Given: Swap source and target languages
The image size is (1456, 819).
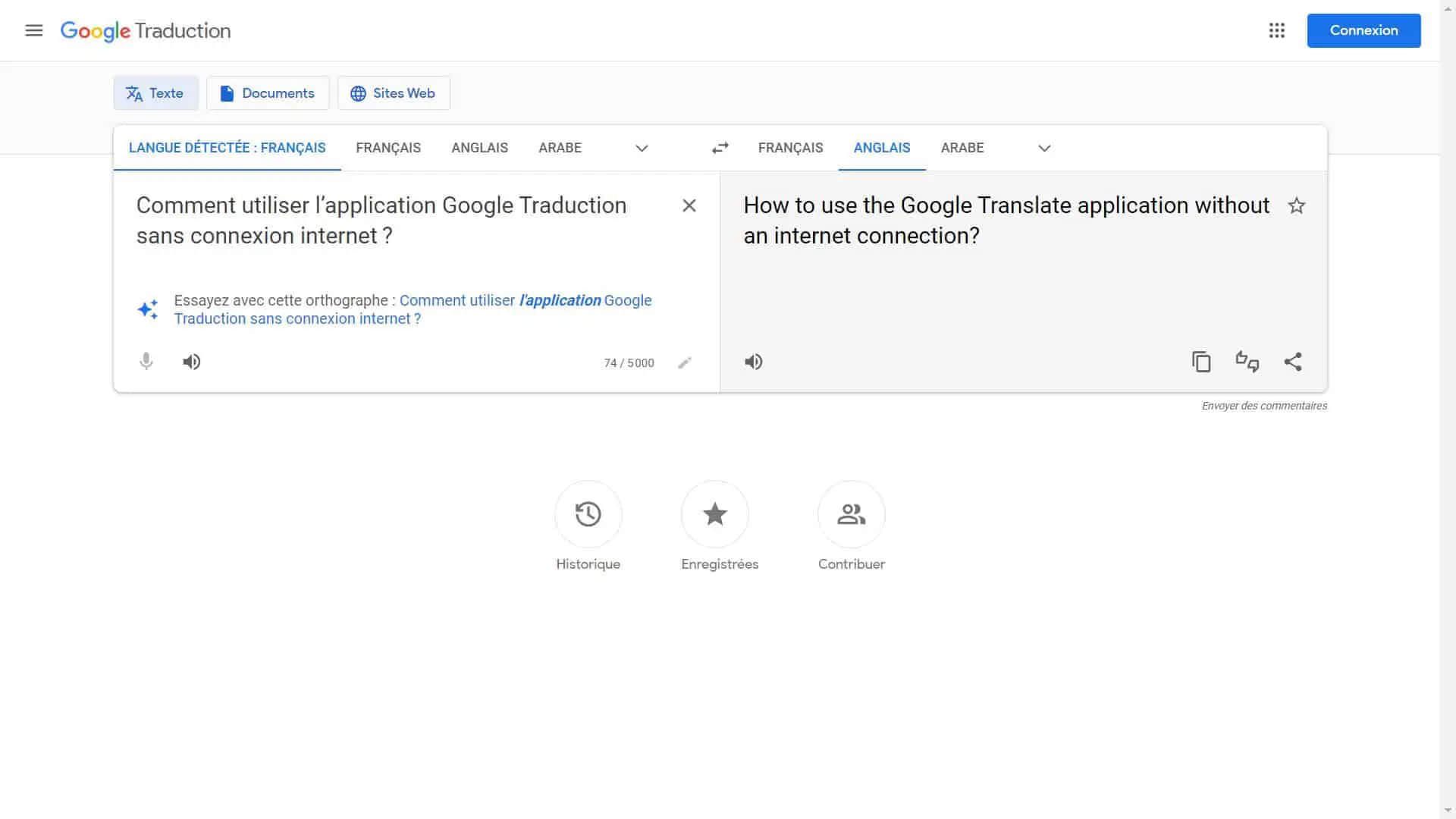Looking at the screenshot, I should (720, 148).
